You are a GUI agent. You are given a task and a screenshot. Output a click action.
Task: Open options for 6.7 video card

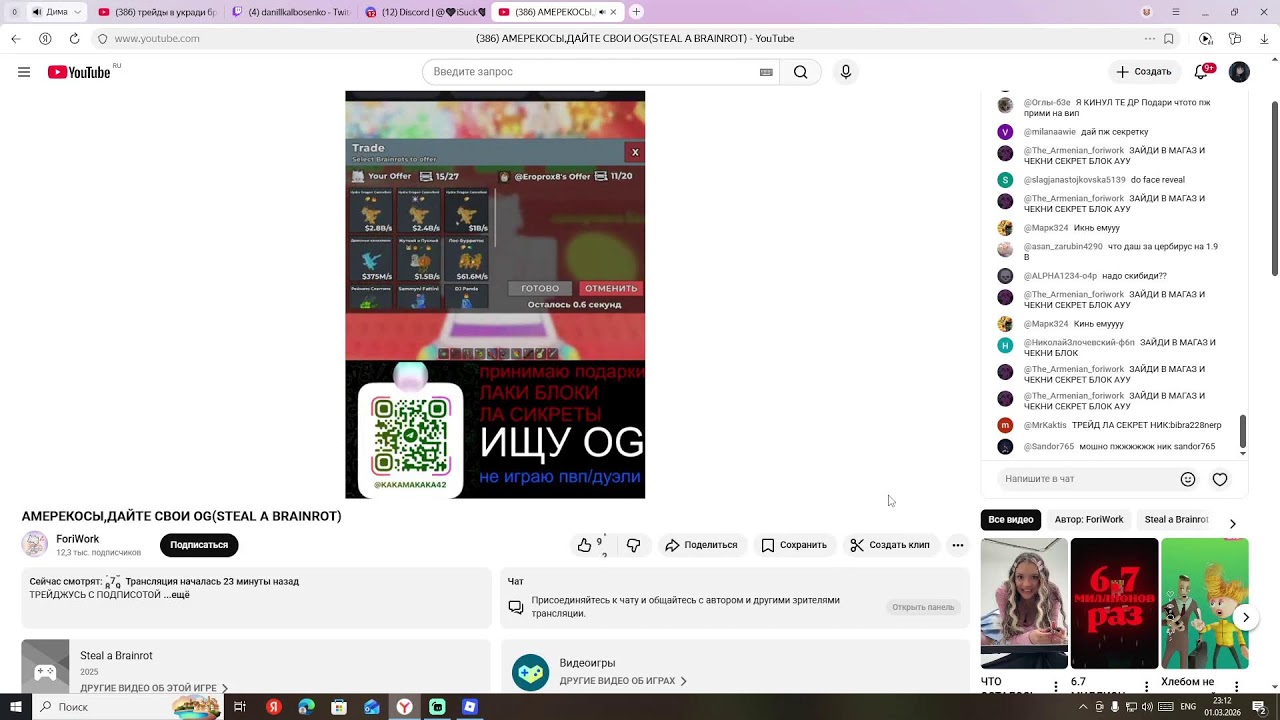click(1146, 687)
